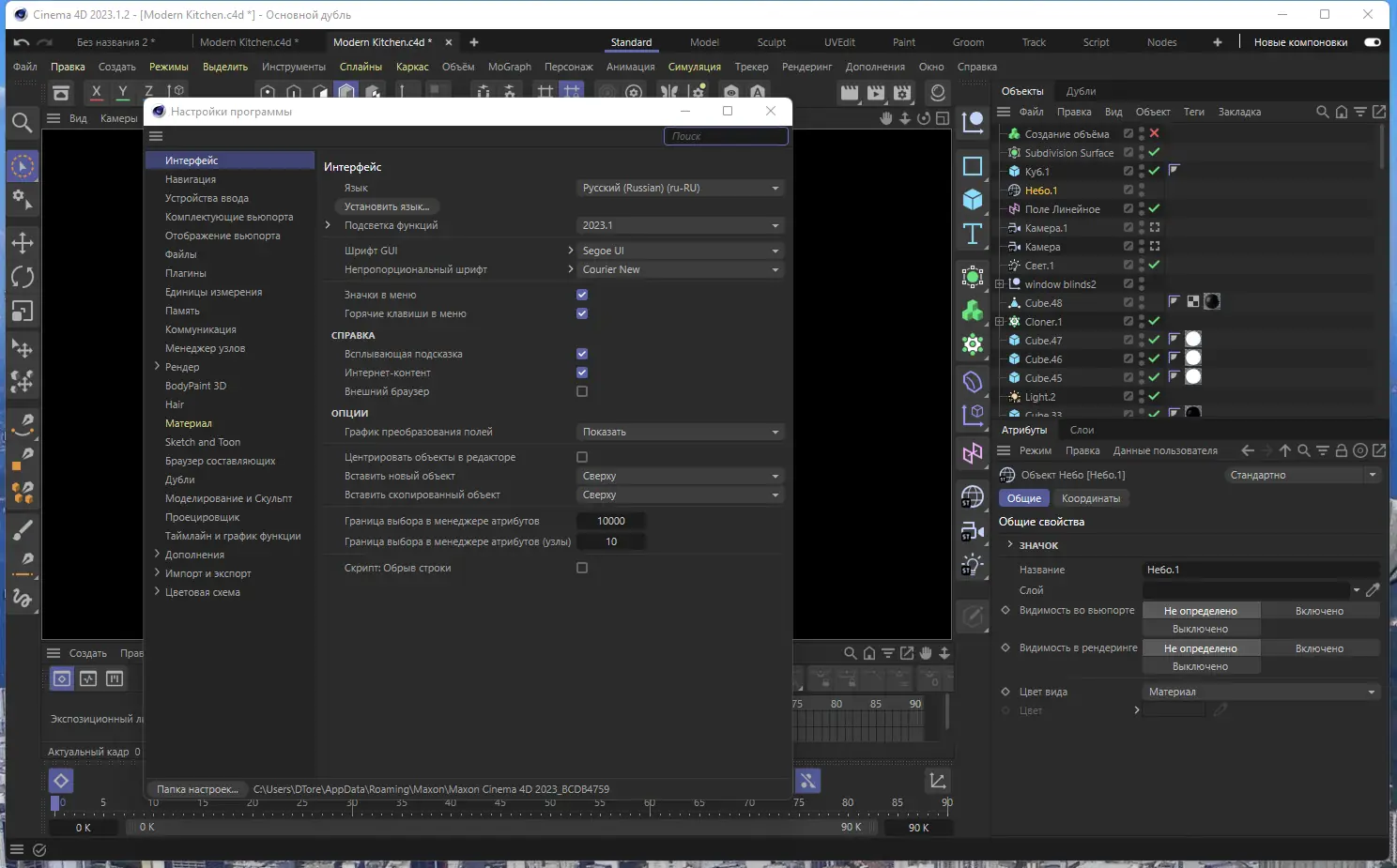Open search in the Objects manager

(x=1322, y=112)
